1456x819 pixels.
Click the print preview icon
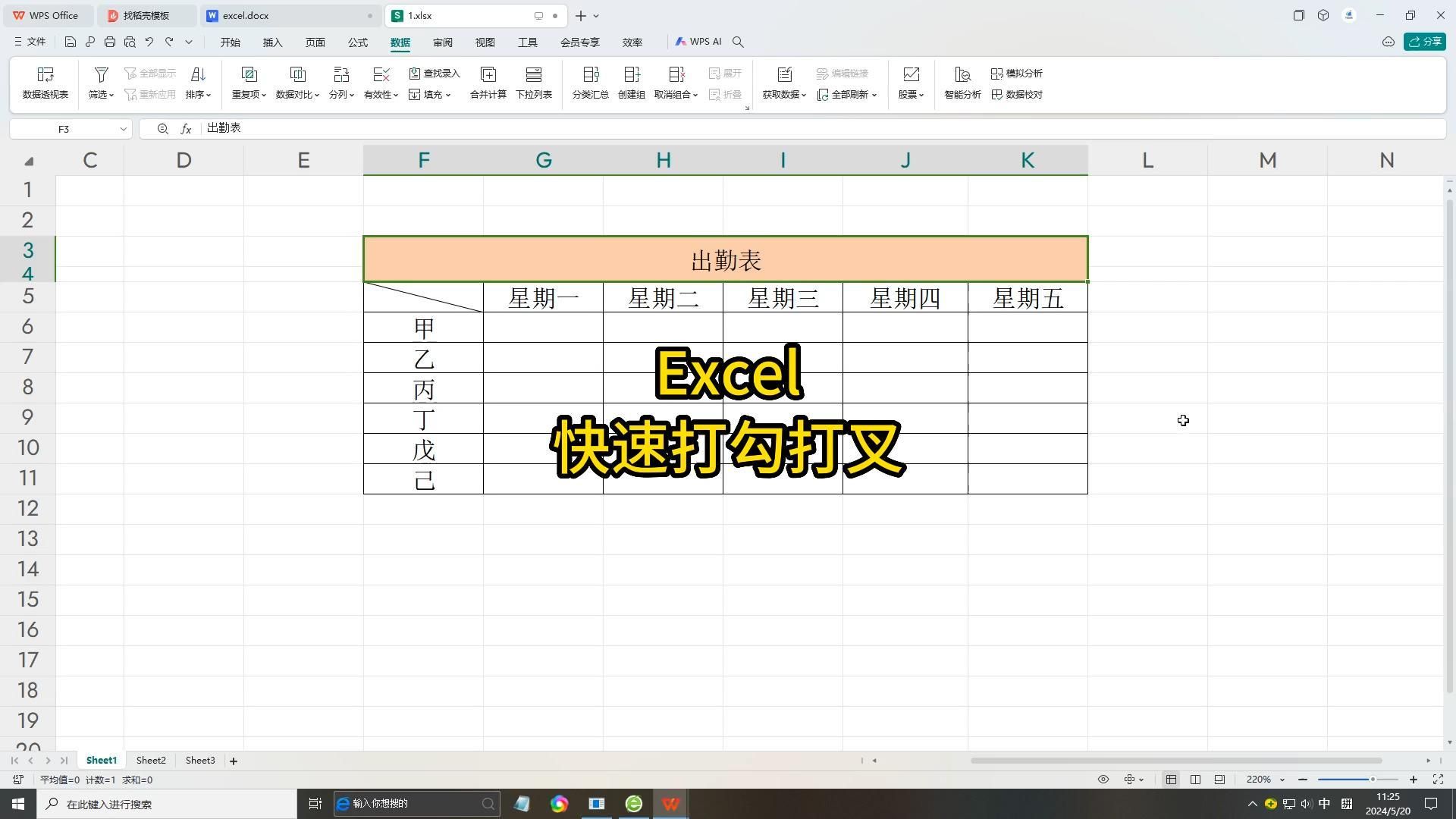click(130, 42)
